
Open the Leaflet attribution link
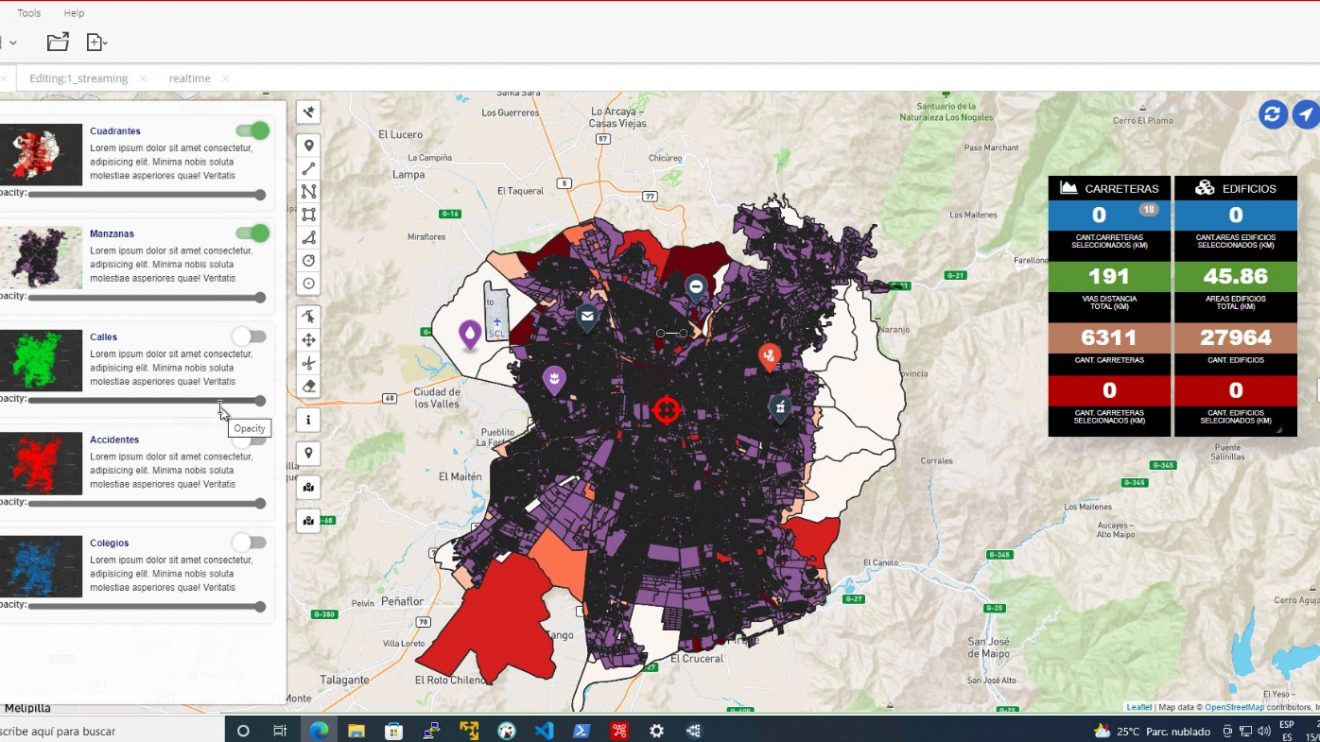tap(1138, 707)
